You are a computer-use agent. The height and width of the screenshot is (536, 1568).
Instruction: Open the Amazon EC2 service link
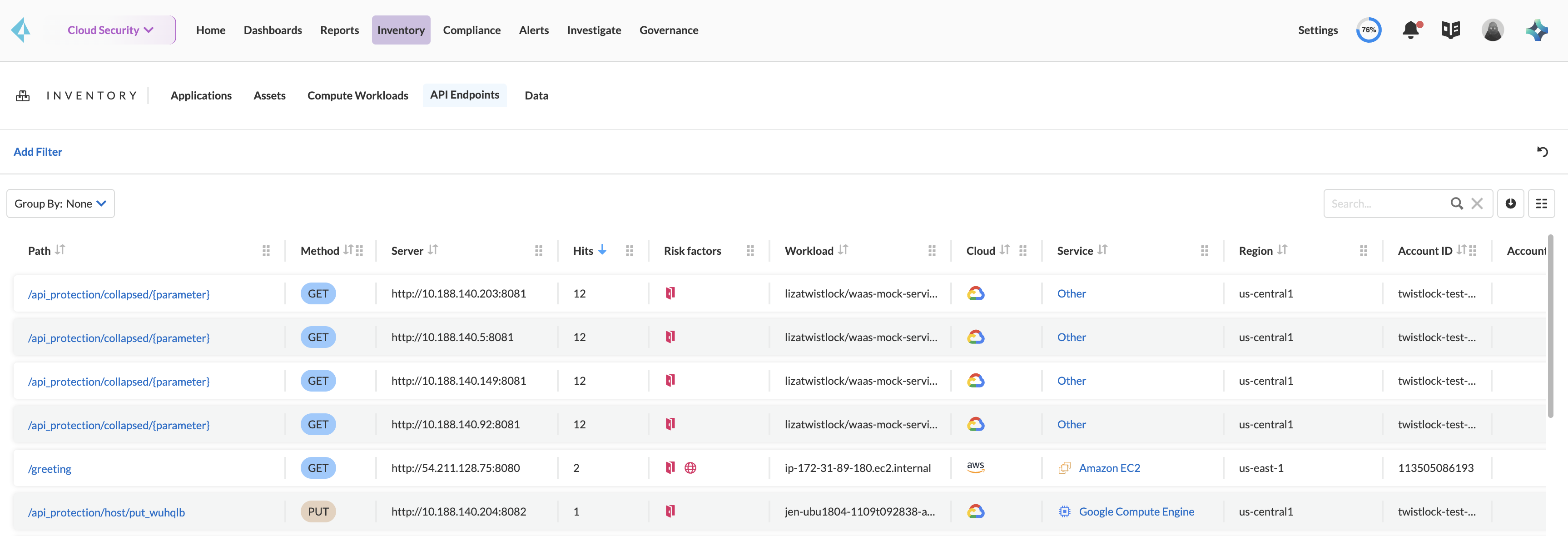(x=1109, y=468)
